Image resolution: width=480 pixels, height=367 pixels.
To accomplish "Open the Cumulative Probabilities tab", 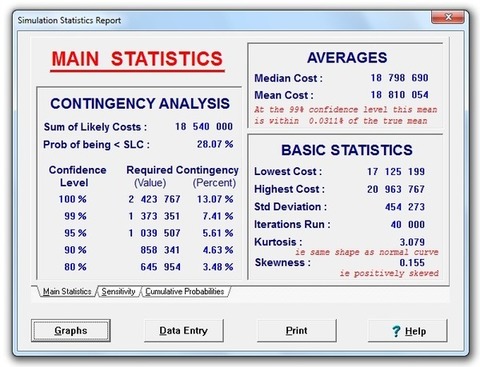I will pyautogui.click(x=185, y=291).
